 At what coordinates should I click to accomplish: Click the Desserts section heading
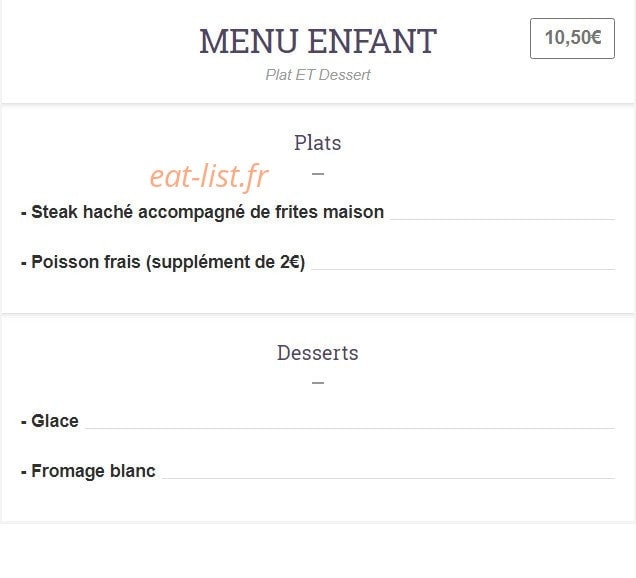pyautogui.click(x=318, y=353)
